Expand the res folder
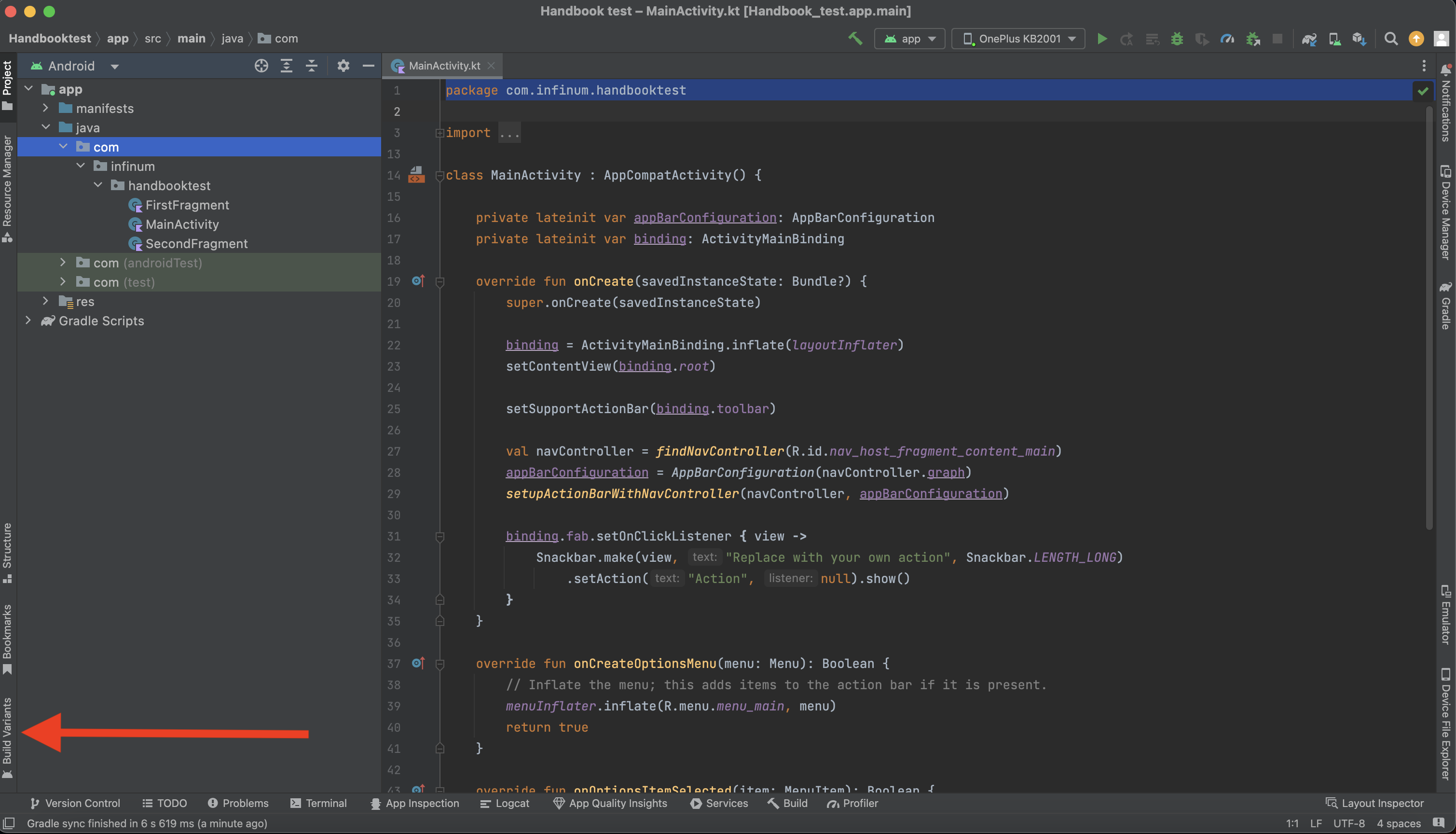1456x834 pixels. click(46, 301)
